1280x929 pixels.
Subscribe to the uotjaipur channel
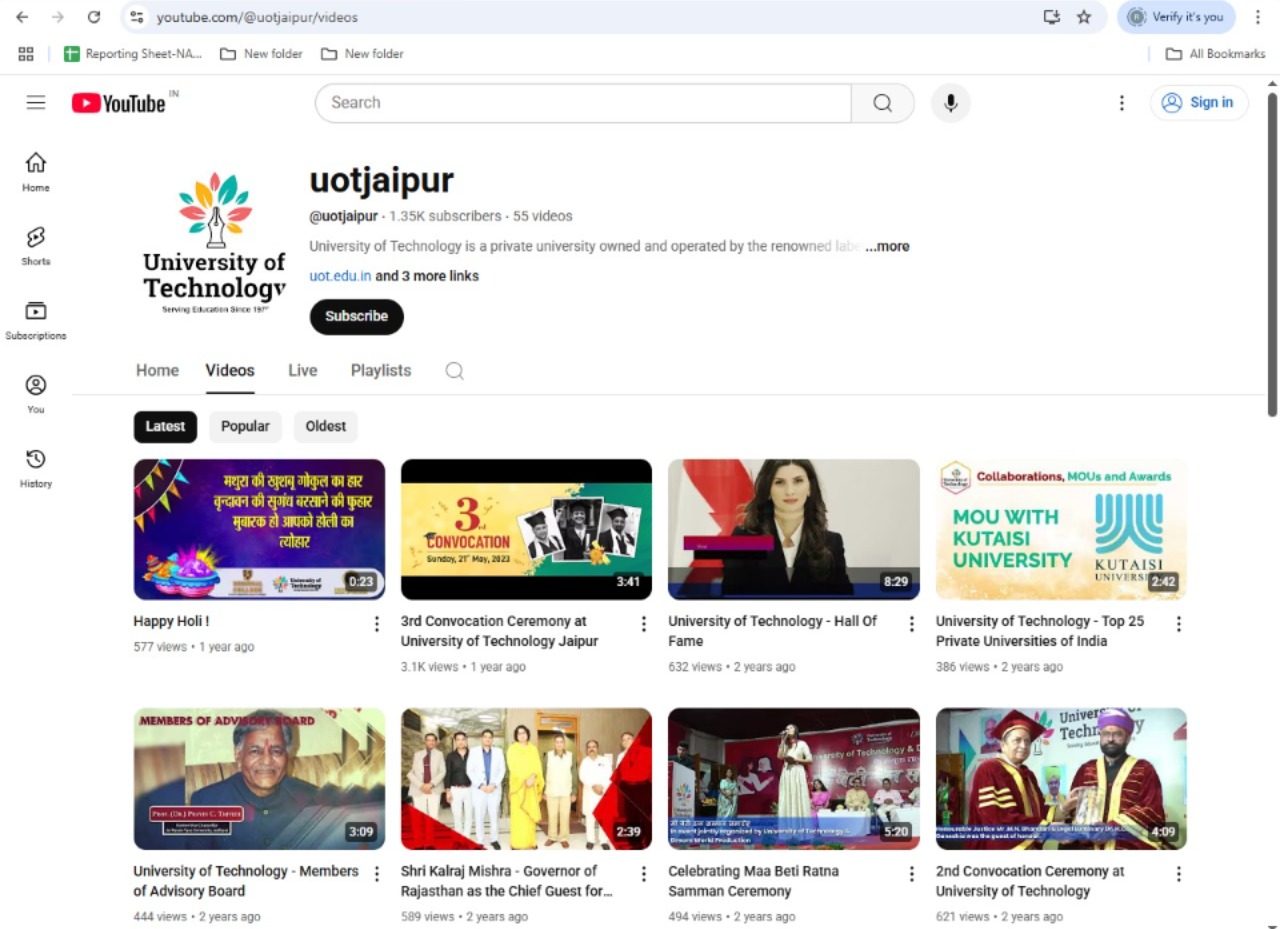(356, 316)
